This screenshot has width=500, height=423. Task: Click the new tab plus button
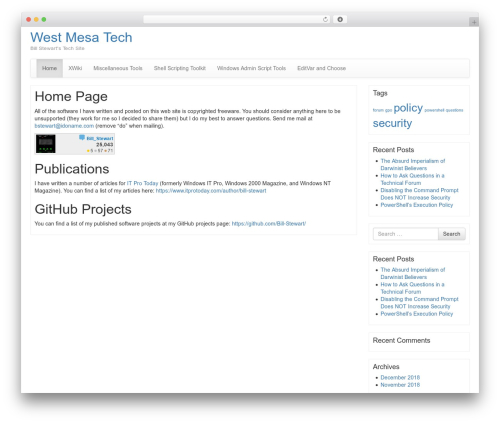click(x=474, y=22)
